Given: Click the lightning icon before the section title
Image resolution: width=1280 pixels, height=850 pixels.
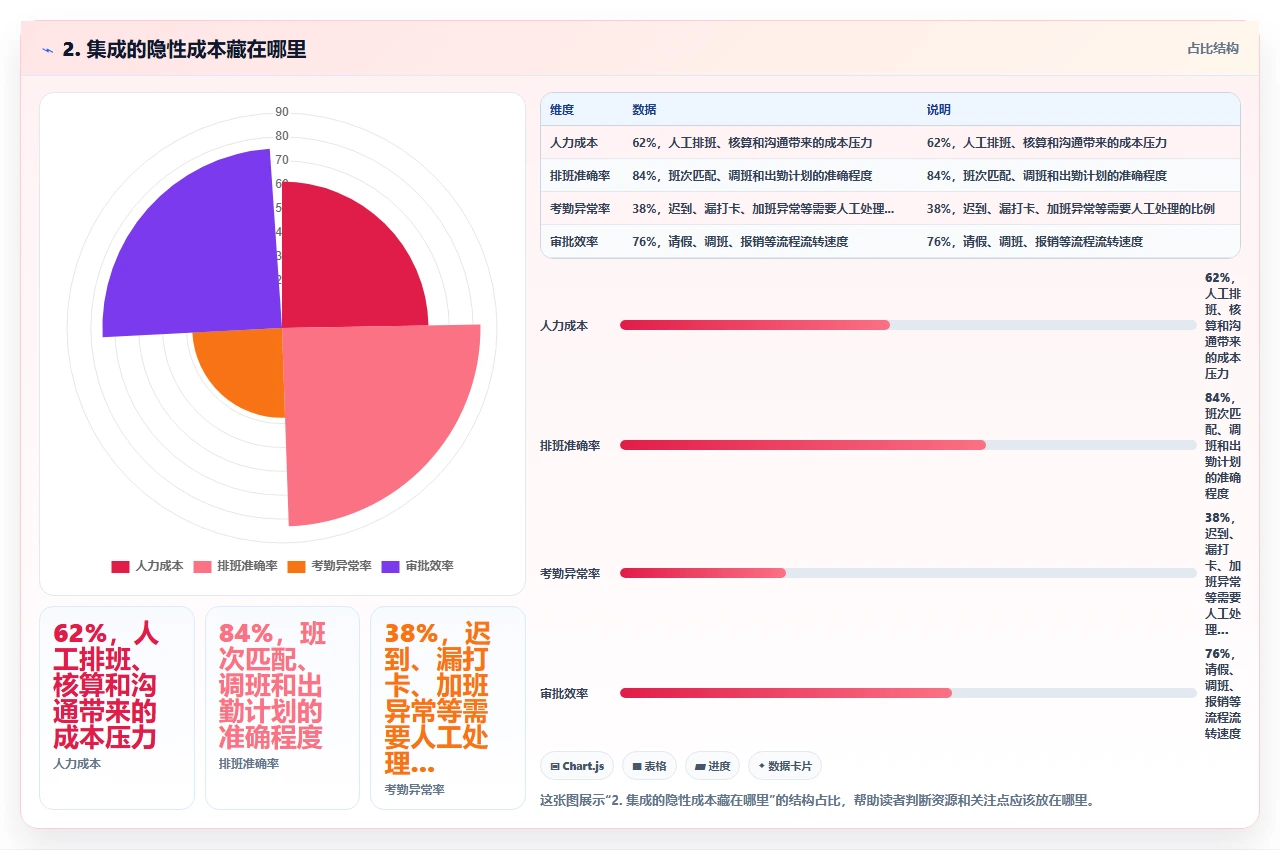Looking at the screenshot, I should coord(48,49).
